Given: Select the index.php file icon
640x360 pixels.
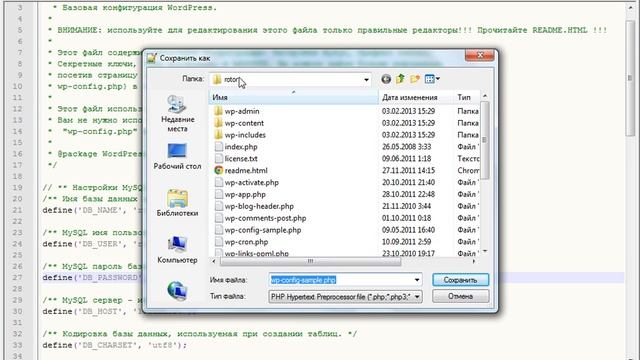Looking at the screenshot, I should [219, 147].
